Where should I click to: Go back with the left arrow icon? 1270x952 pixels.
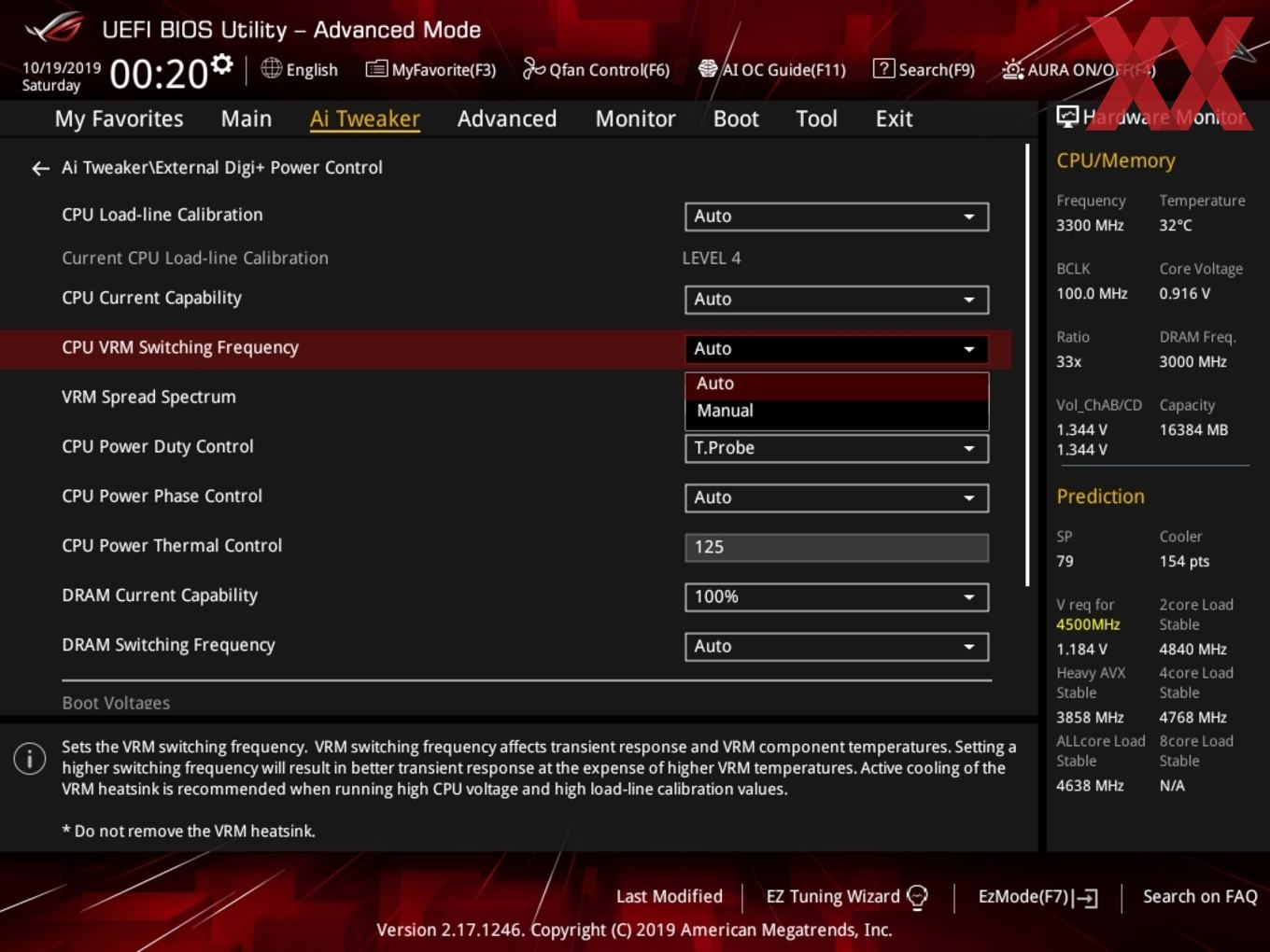(x=40, y=168)
